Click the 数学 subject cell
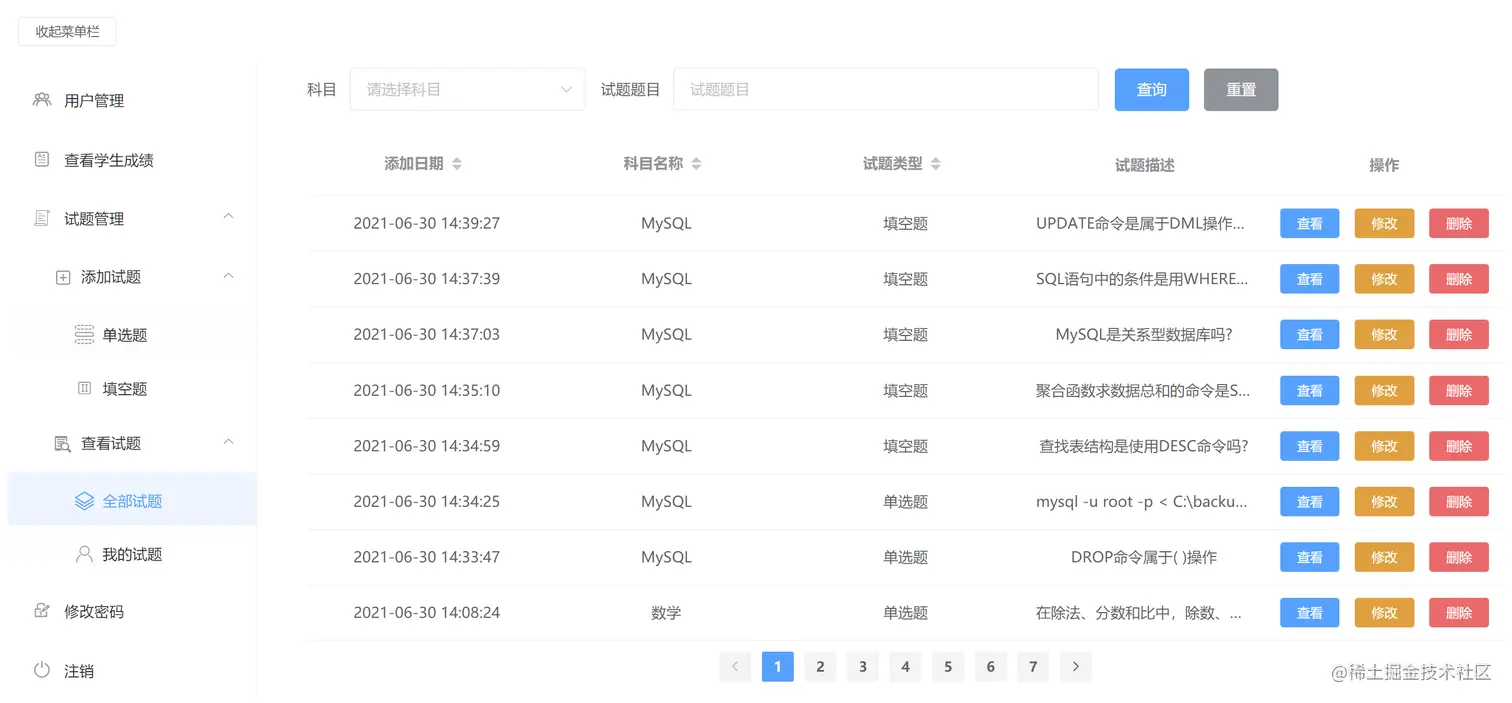 [x=666, y=612]
